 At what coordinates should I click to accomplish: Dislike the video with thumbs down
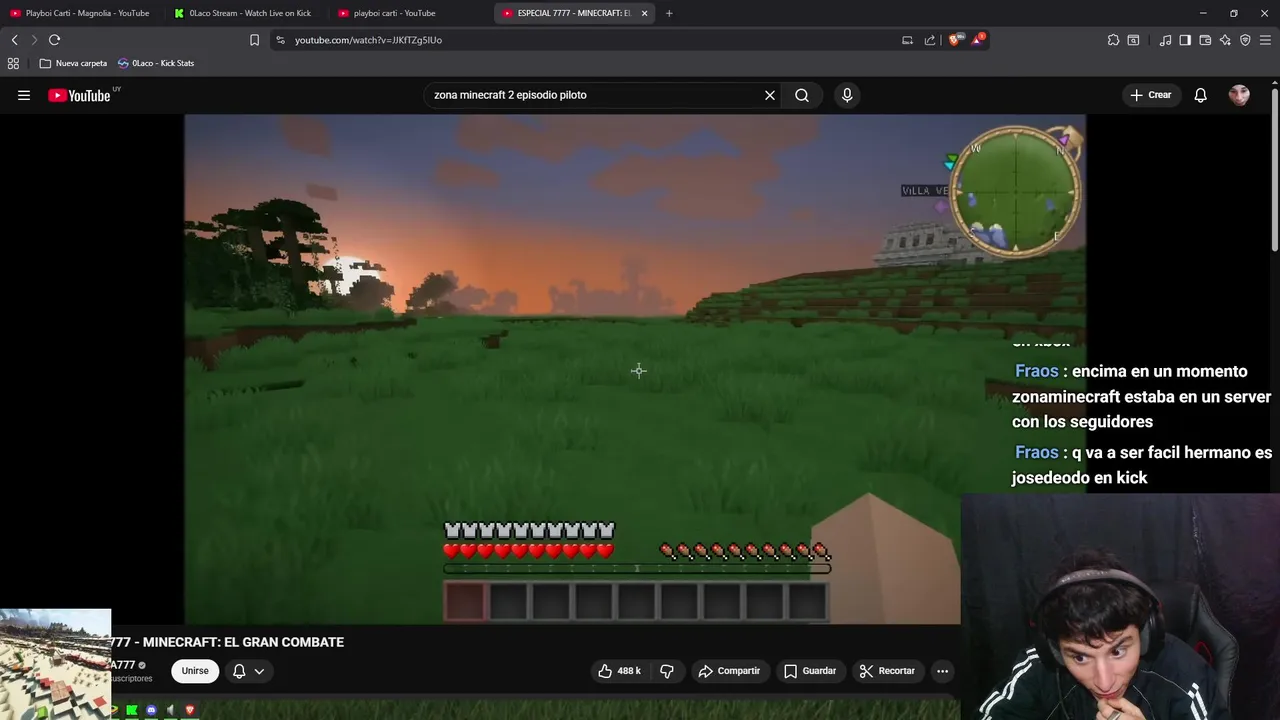point(667,671)
